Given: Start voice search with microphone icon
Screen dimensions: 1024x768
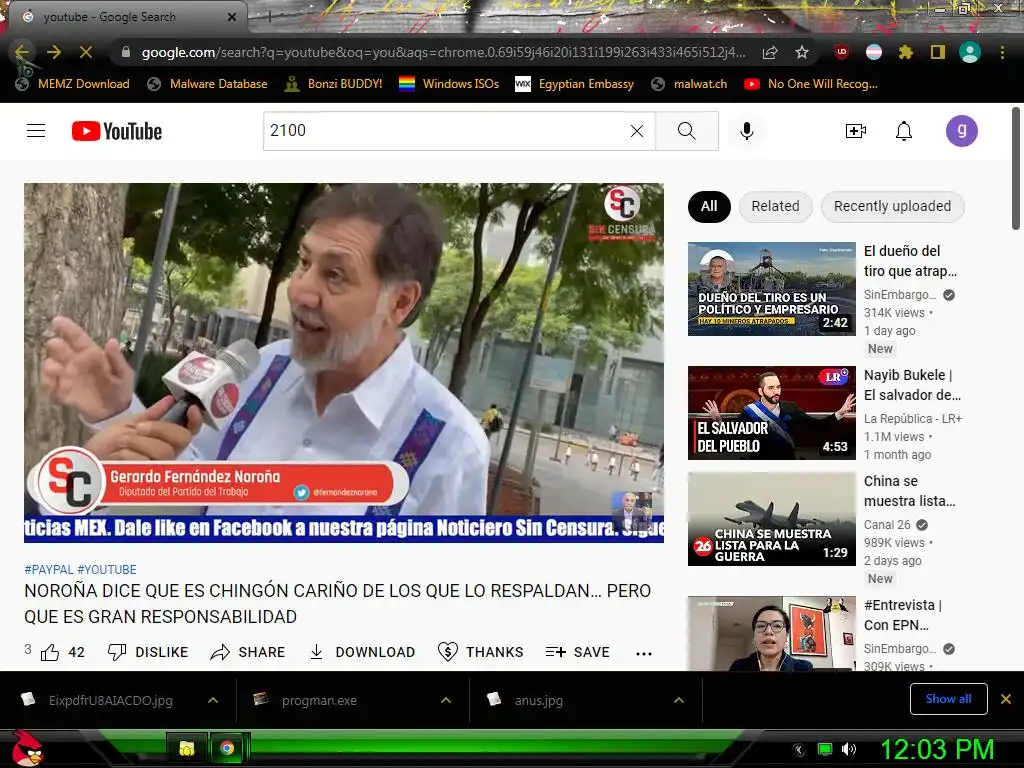Looking at the screenshot, I should tap(746, 131).
